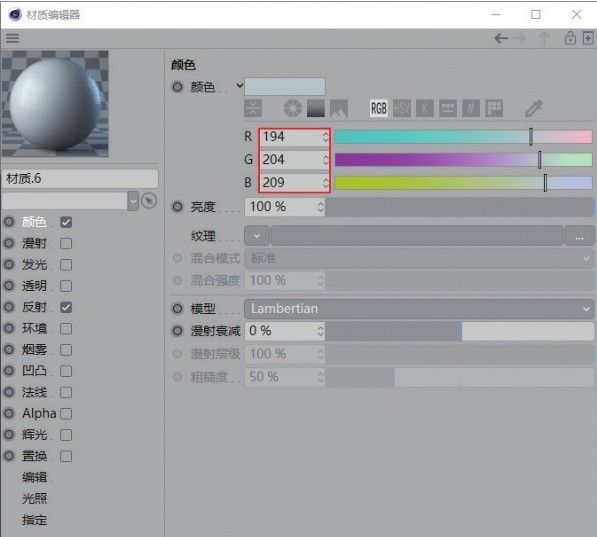Click the back arrow navigation icon
This screenshot has width=597, height=537.
501,38
